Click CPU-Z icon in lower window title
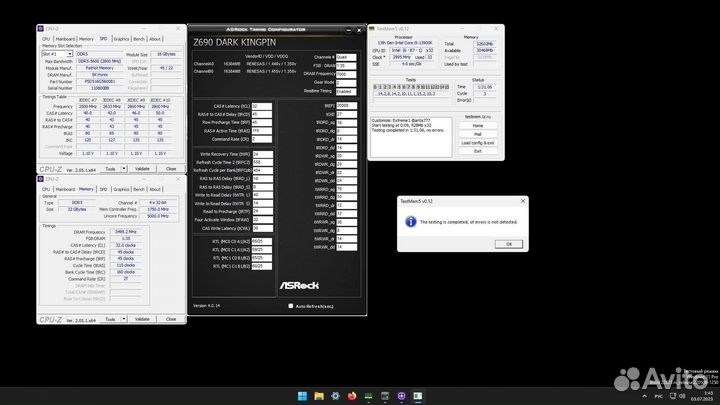Image resolution: width=720 pixels, height=405 pixels. 40,179
